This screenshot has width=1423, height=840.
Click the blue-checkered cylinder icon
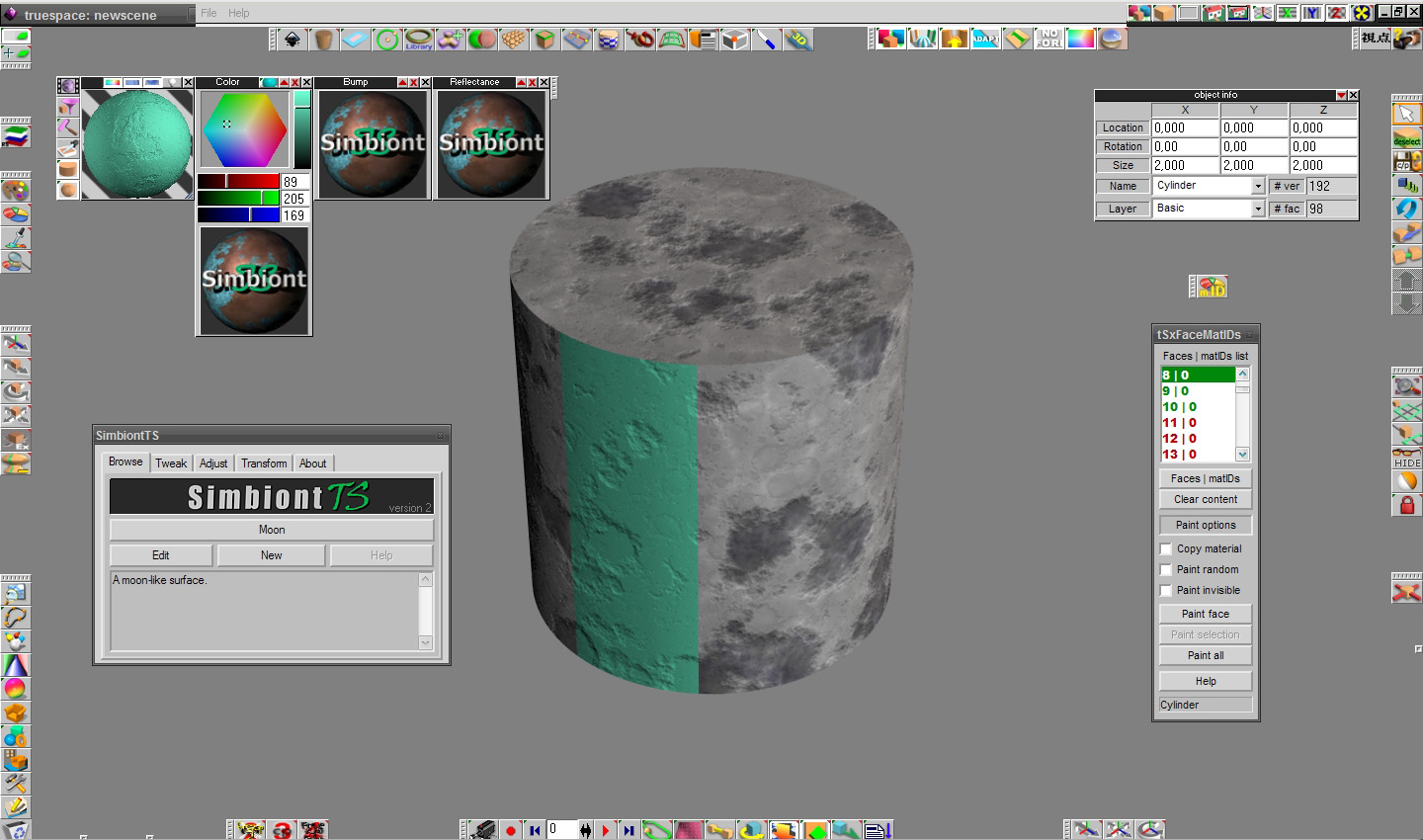point(609,40)
